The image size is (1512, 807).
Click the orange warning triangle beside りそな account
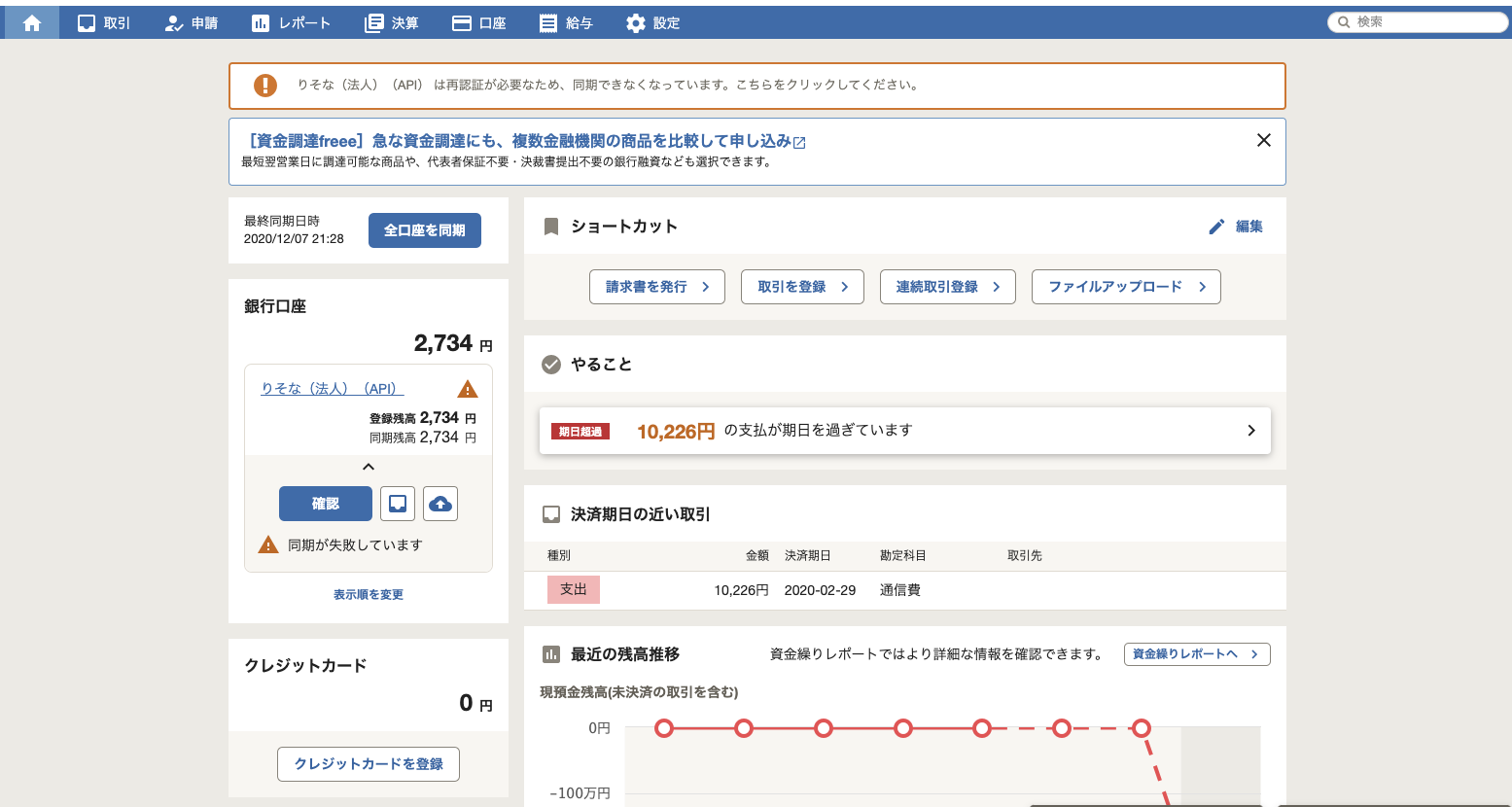click(468, 389)
